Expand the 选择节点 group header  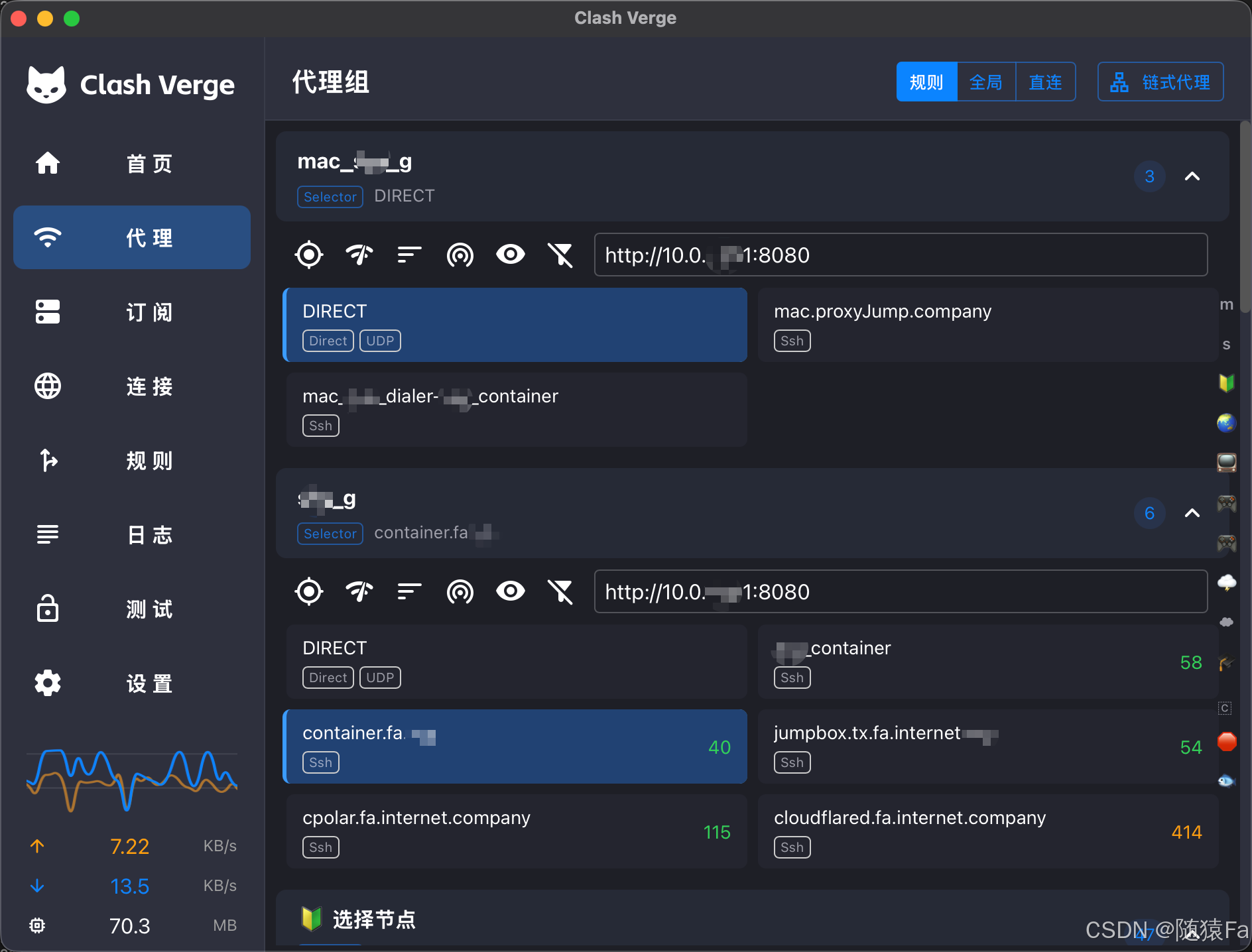[x=753, y=919]
